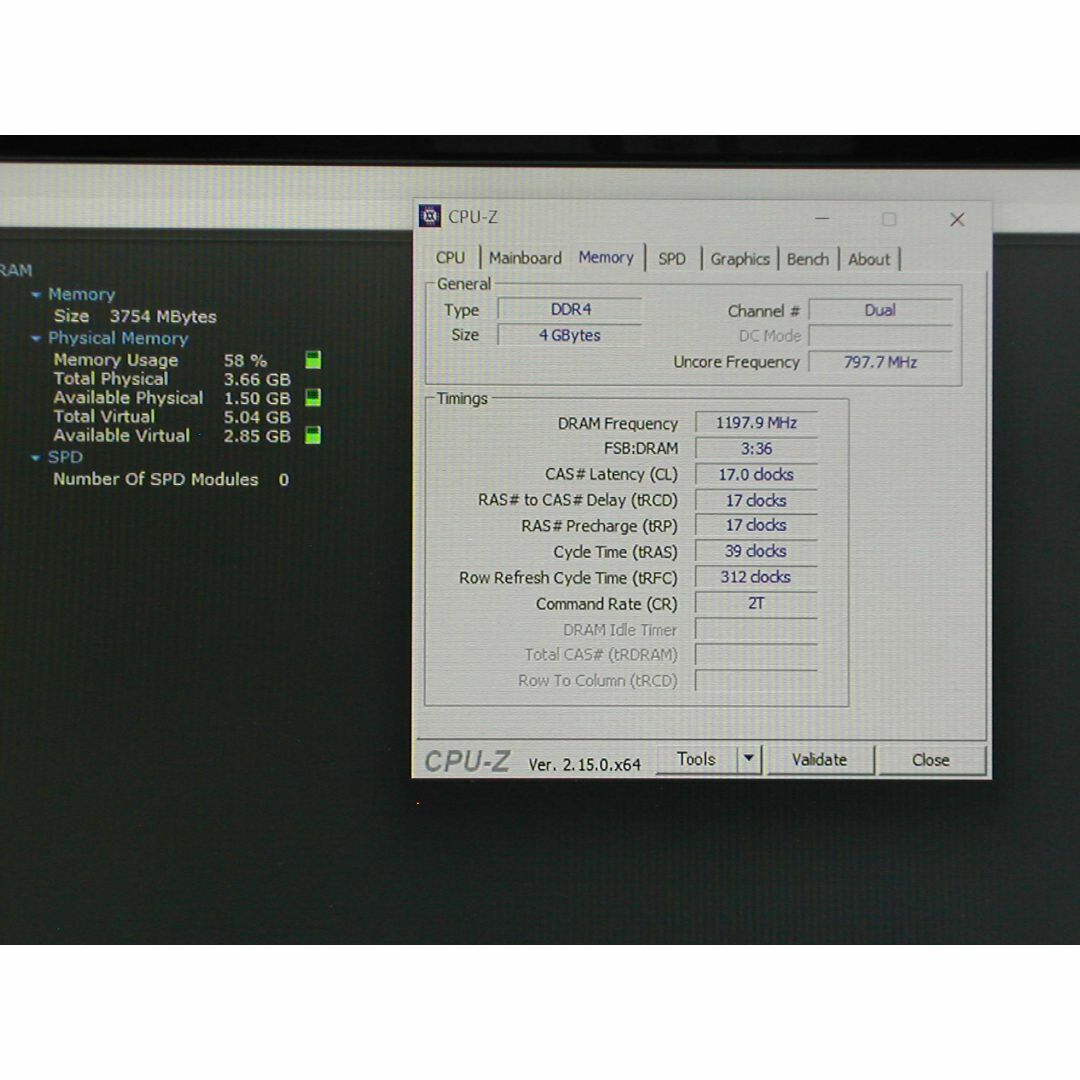Click the tRFC value 312 clocks

(x=756, y=577)
